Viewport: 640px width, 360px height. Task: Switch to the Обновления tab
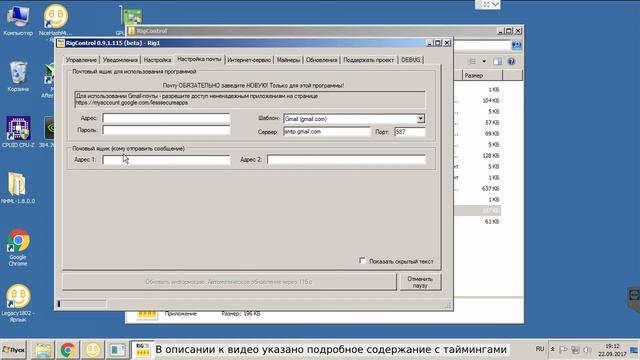pos(321,60)
